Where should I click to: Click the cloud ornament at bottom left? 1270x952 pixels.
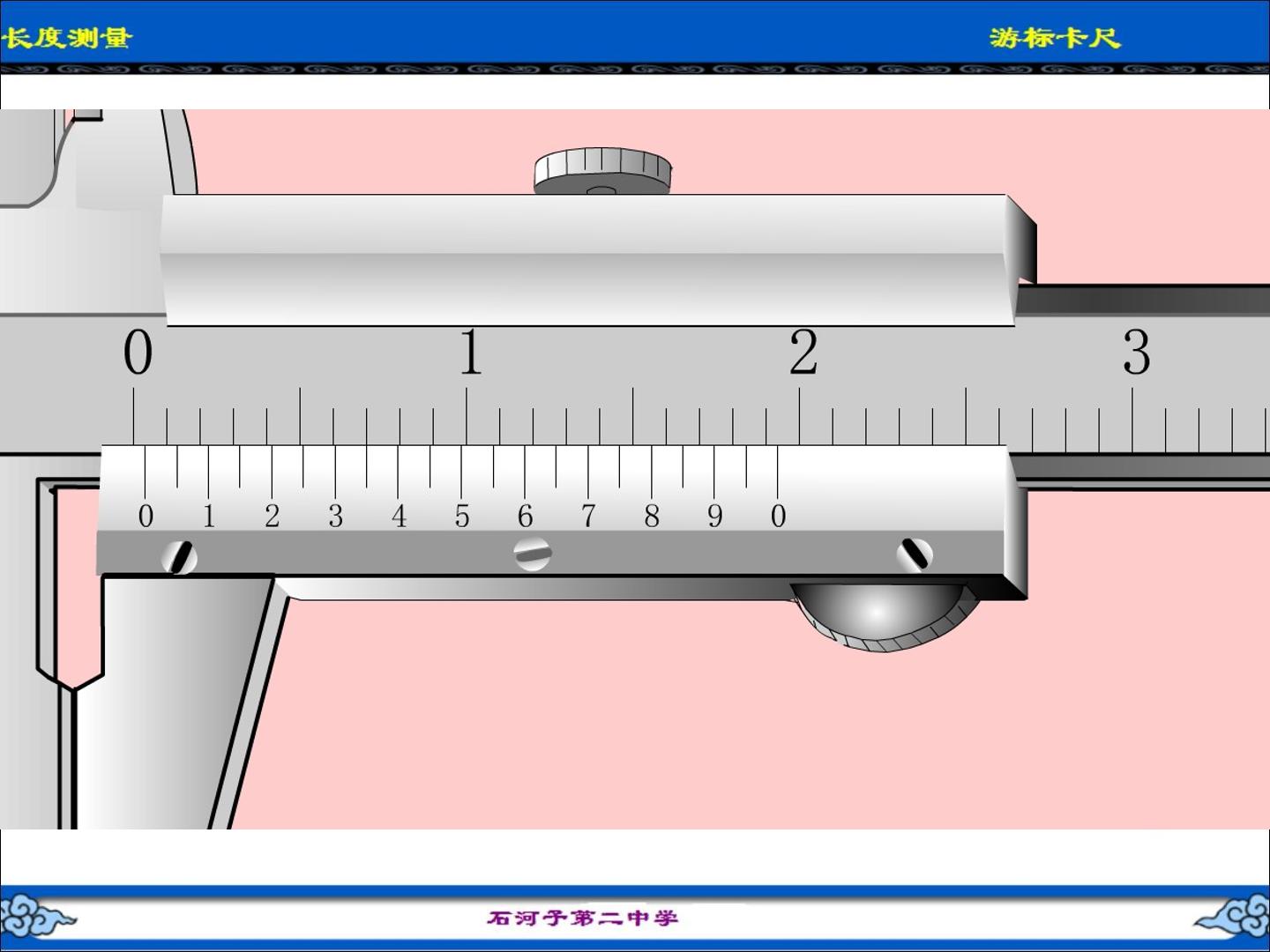(37, 917)
